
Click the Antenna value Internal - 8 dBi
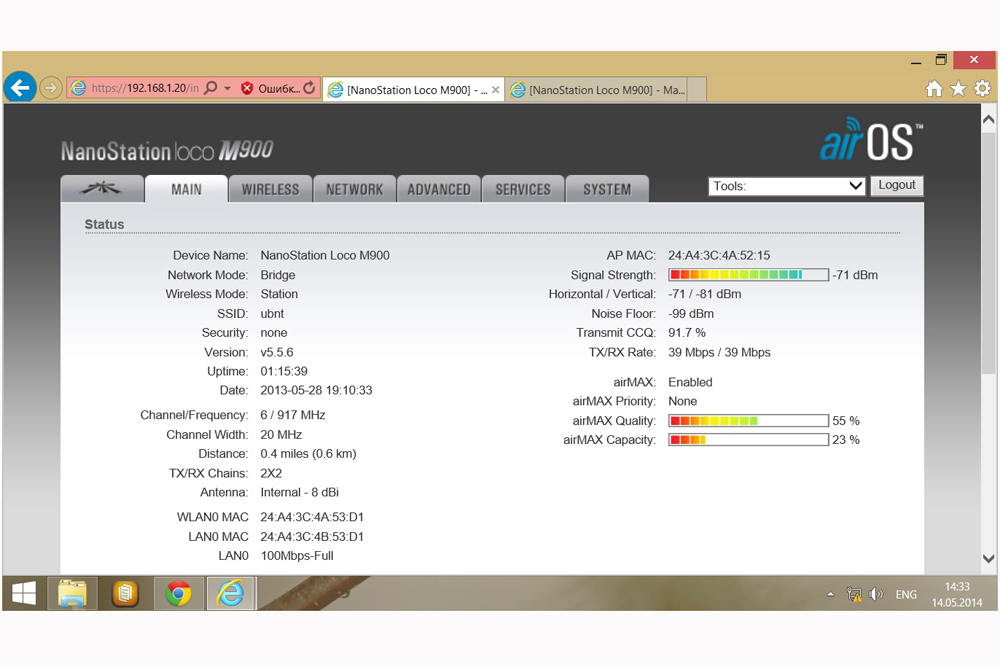pos(300,492)
